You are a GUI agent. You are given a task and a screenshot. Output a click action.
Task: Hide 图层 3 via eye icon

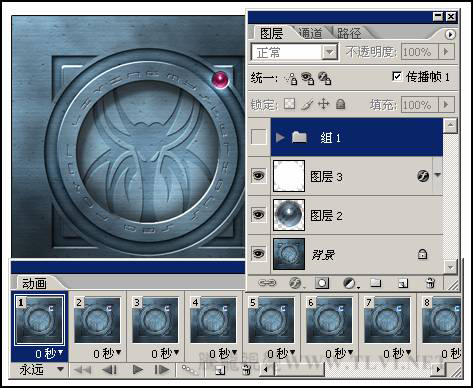coord(259,175)
